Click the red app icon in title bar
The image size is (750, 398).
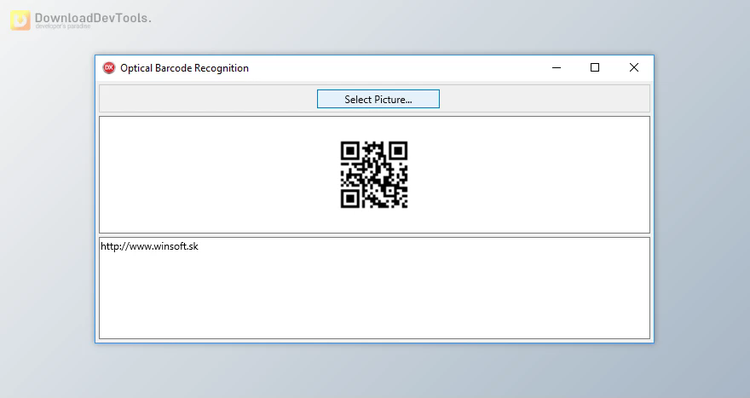point(109,68)
